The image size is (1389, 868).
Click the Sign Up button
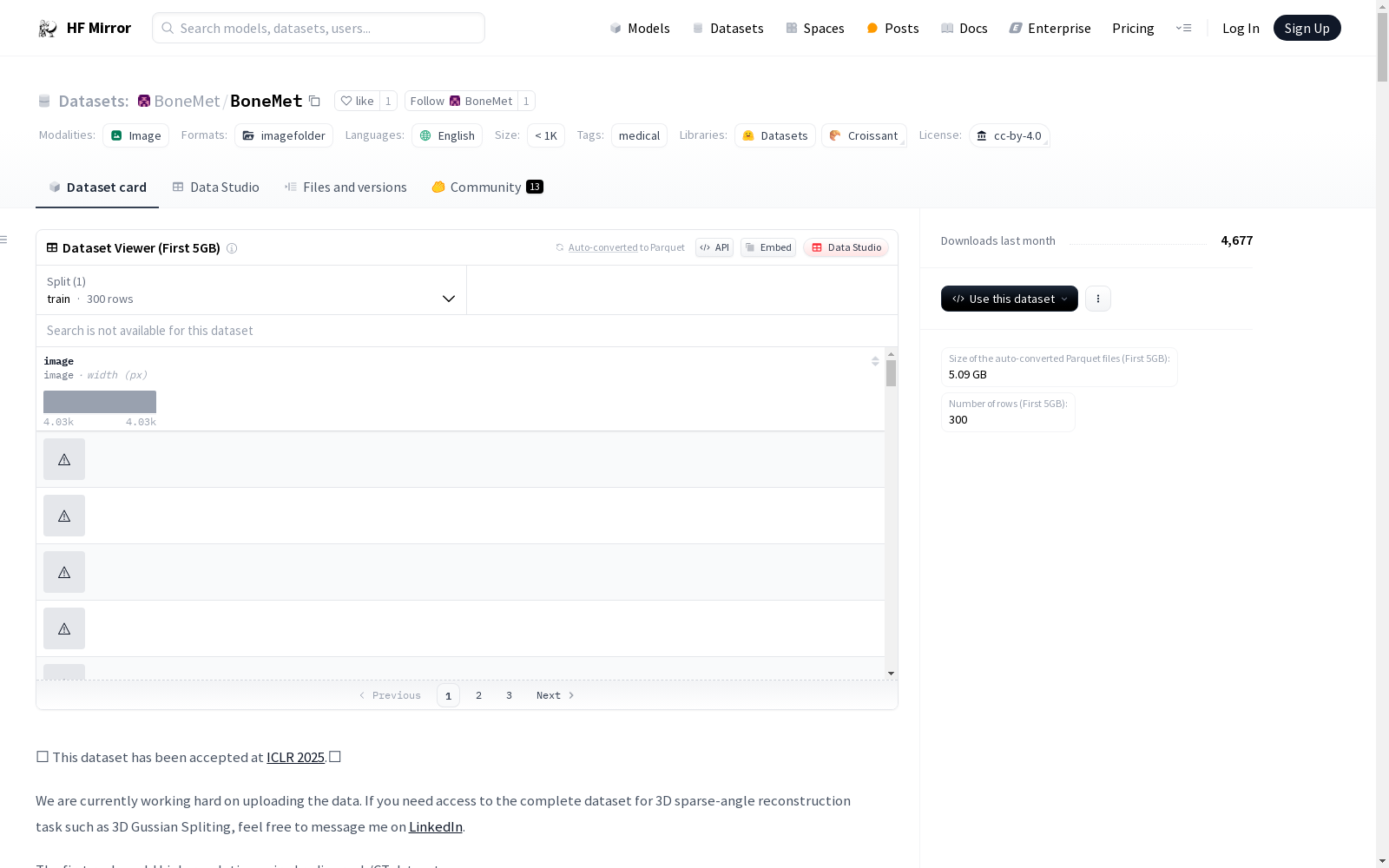point(1307,29)
